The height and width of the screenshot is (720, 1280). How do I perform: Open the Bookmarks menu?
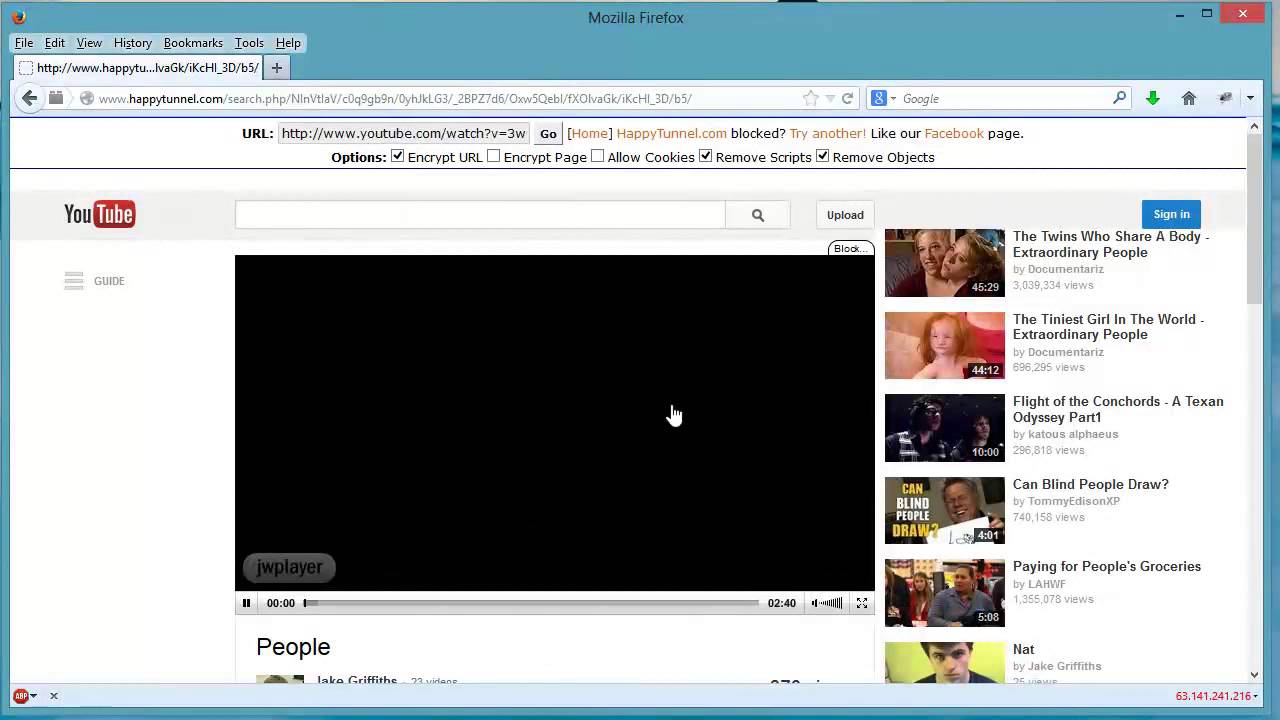pos(193,43)
